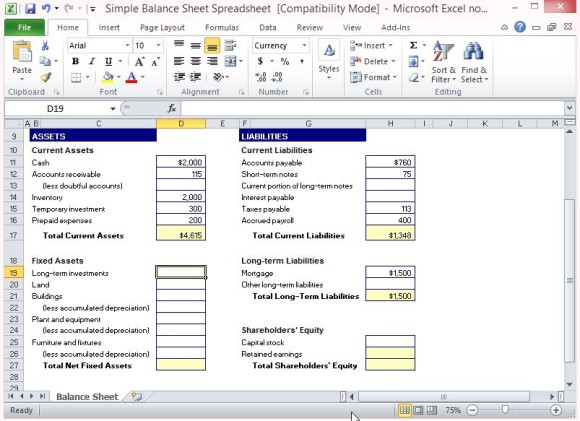Viewport: 580px width, 421px height.
Task: Click the insert function fx icon
Action: [x=172, y=108]
